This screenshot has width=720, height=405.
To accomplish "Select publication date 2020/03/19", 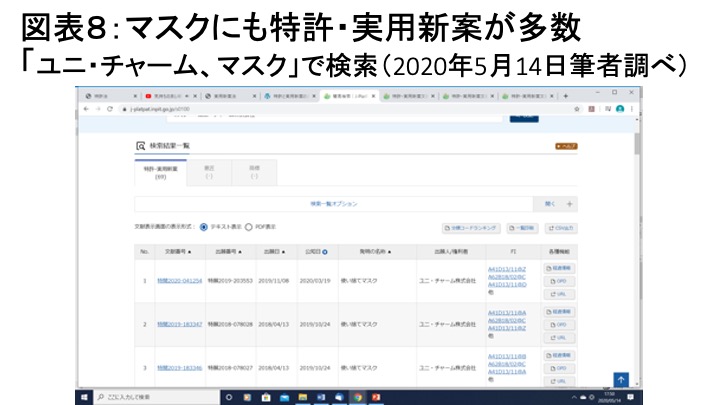I will coord(315,281).
